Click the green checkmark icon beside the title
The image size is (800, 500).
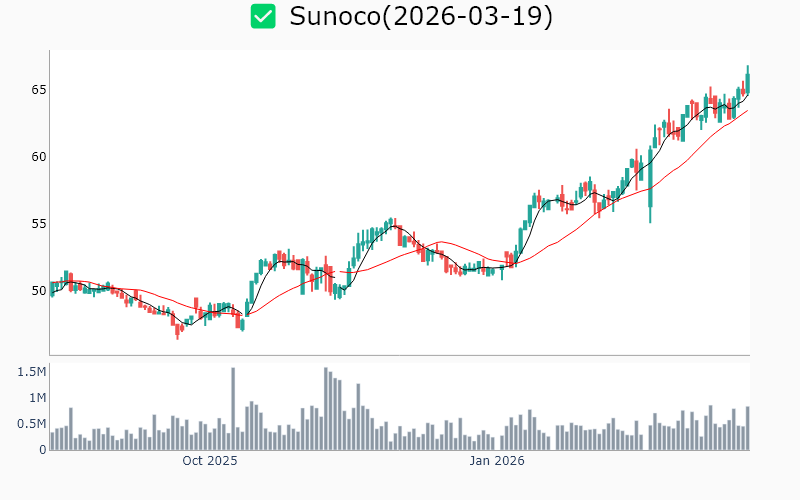coord(263,17)
